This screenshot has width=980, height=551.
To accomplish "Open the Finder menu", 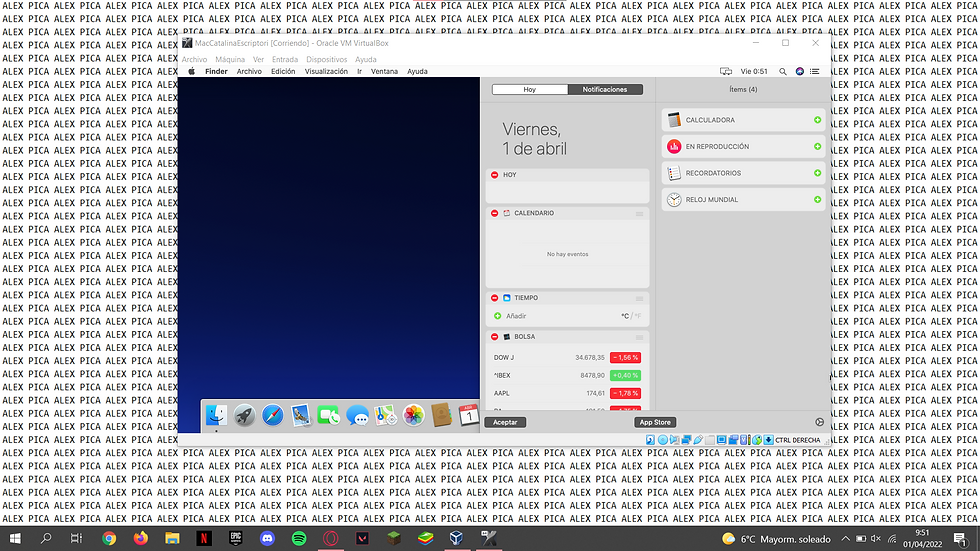I will pos(216,71).
